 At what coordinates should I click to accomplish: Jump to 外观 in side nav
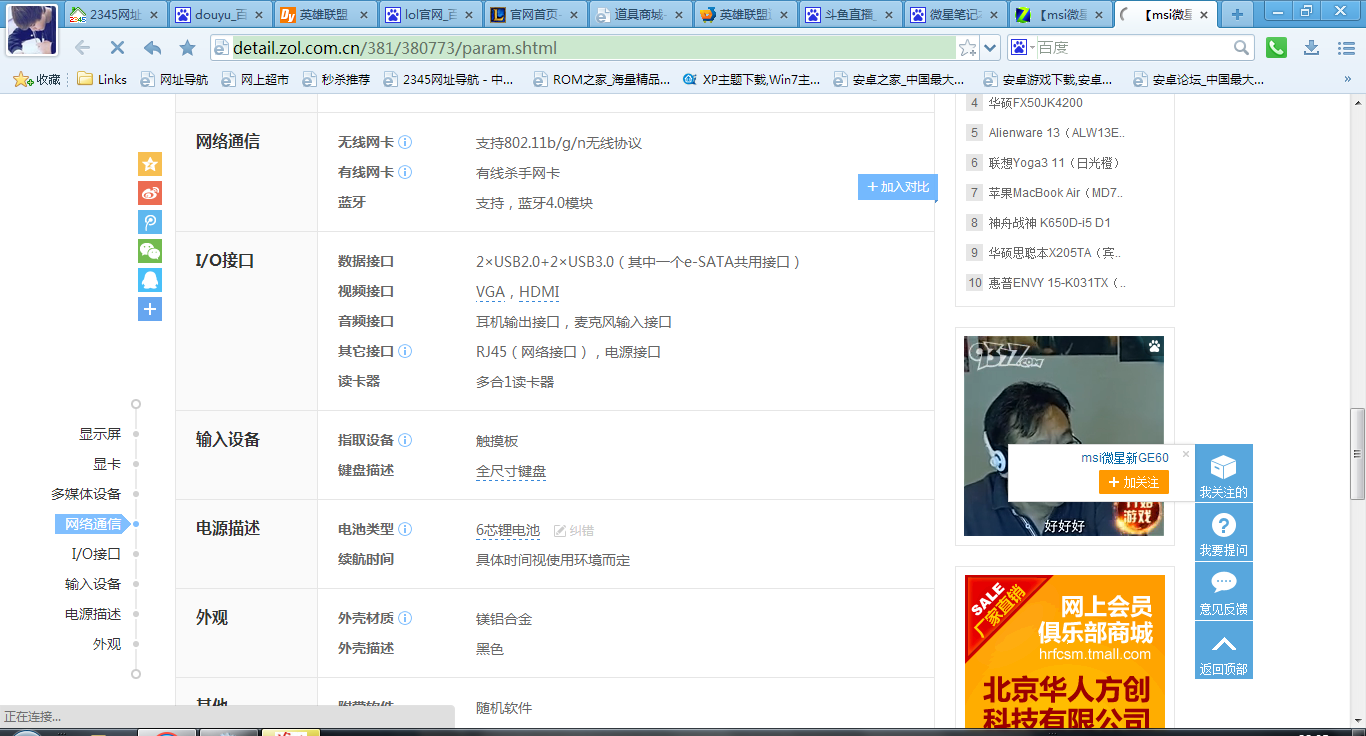point(107,644)
